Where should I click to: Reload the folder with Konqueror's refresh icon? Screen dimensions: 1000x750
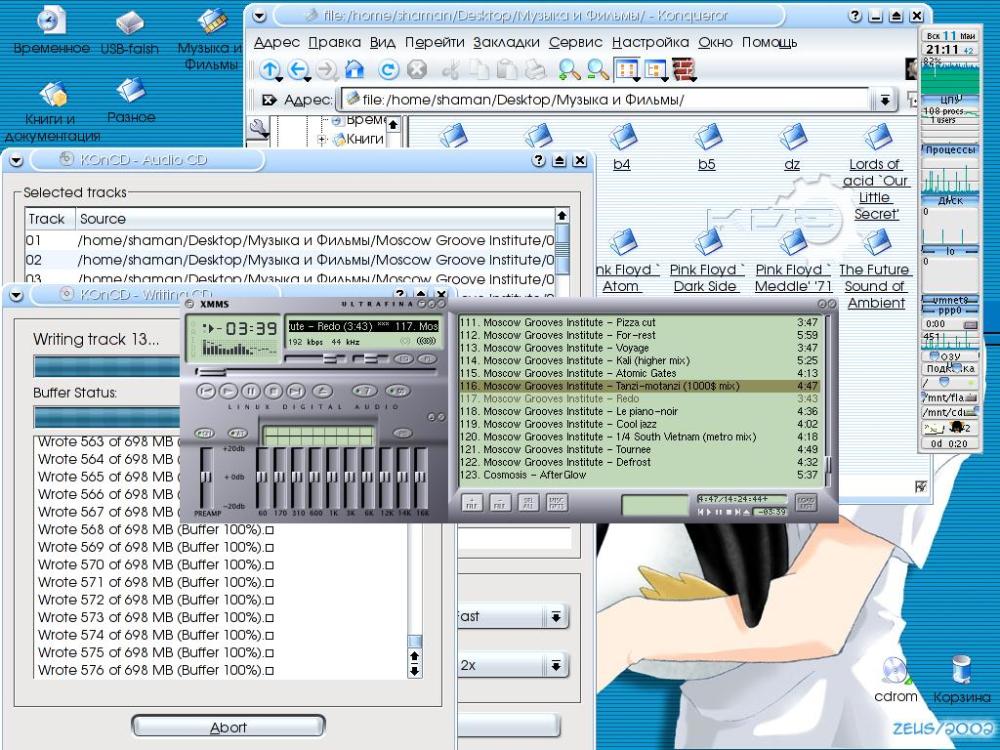(388, 69)
